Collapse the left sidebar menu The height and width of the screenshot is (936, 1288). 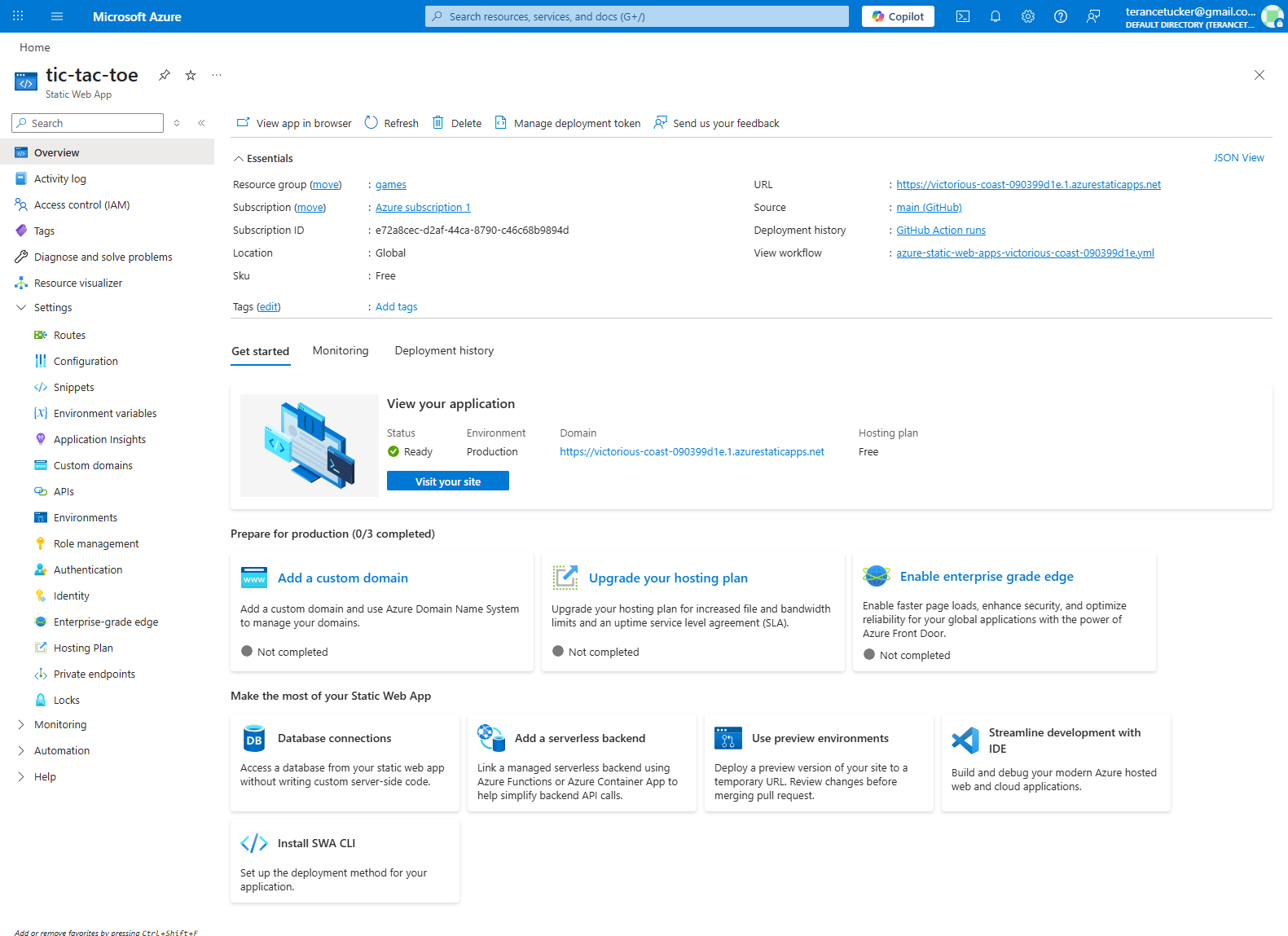[x=201, y=123]
